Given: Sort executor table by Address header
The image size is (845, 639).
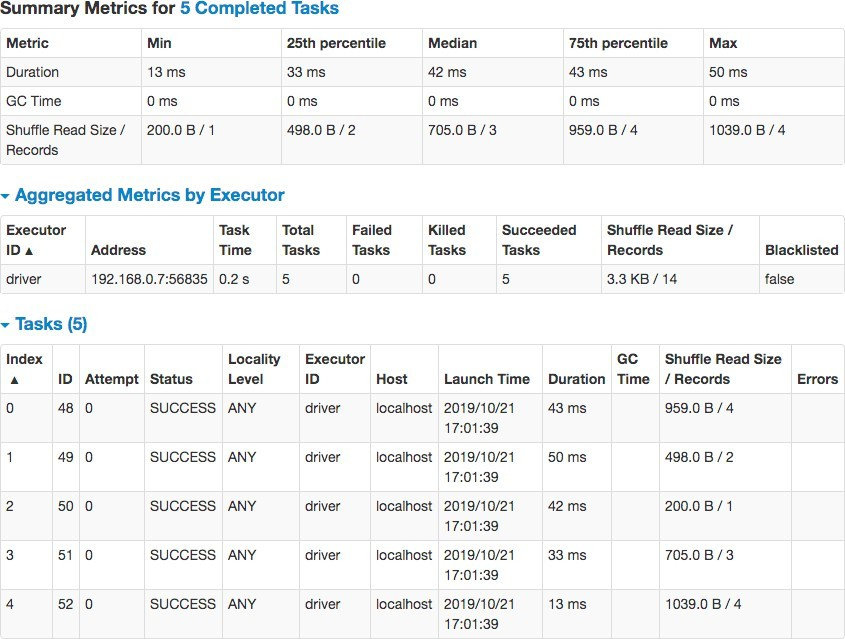Looking at the screenshot, I should 118,250.
